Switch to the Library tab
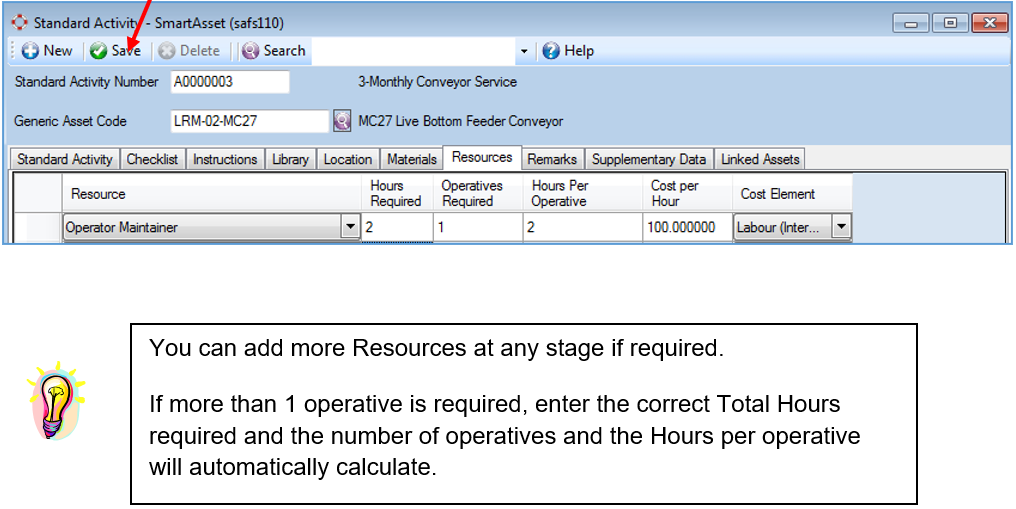This screenshot has height=509, width=1016. click(290, 159)
